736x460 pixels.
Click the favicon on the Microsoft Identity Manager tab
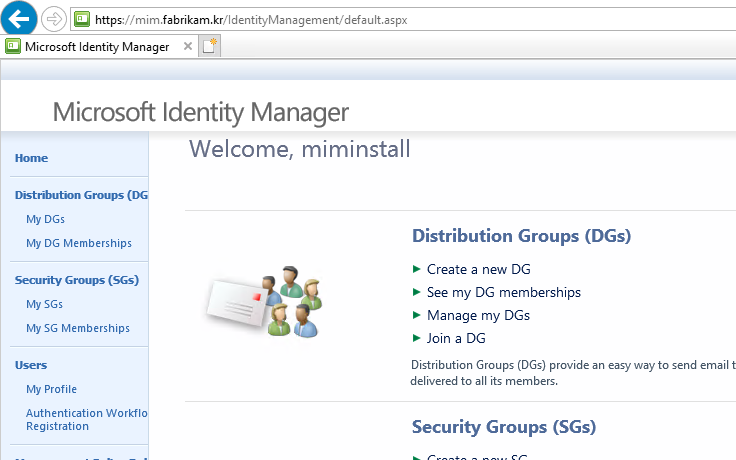click(x=13, y=46)
